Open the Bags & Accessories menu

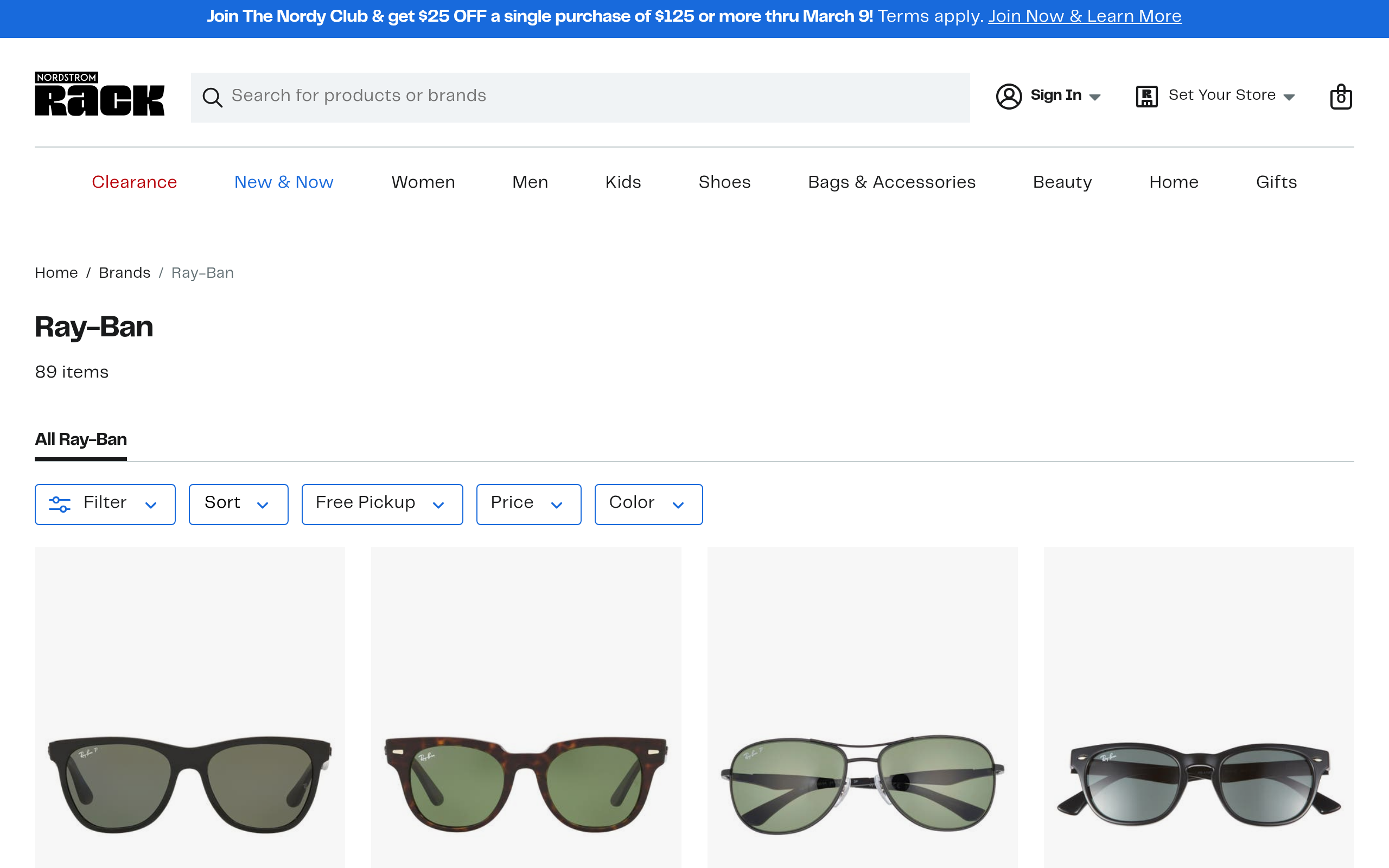891,182
